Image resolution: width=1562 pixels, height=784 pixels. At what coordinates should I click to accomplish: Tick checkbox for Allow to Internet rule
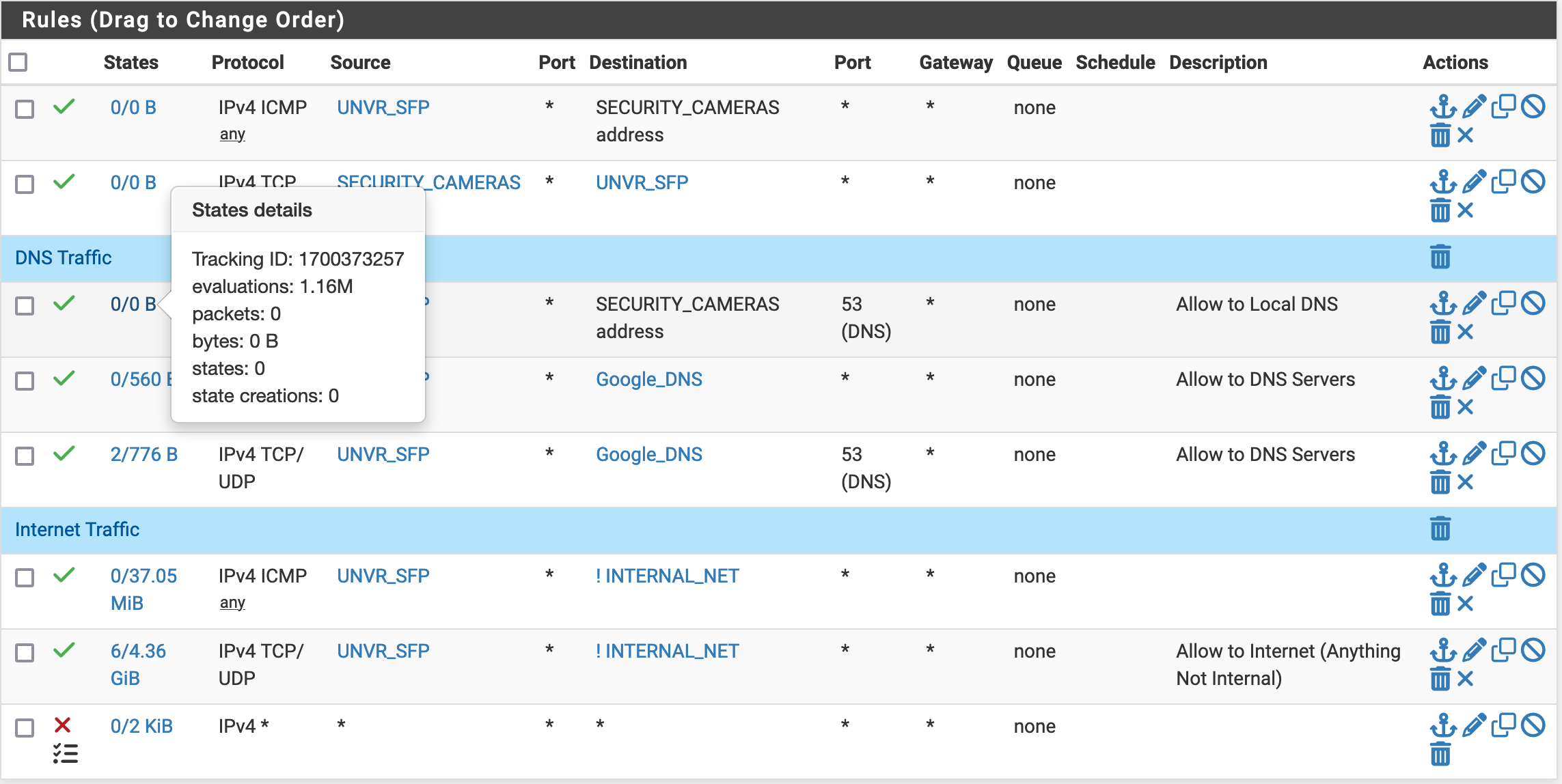(25, 652)
